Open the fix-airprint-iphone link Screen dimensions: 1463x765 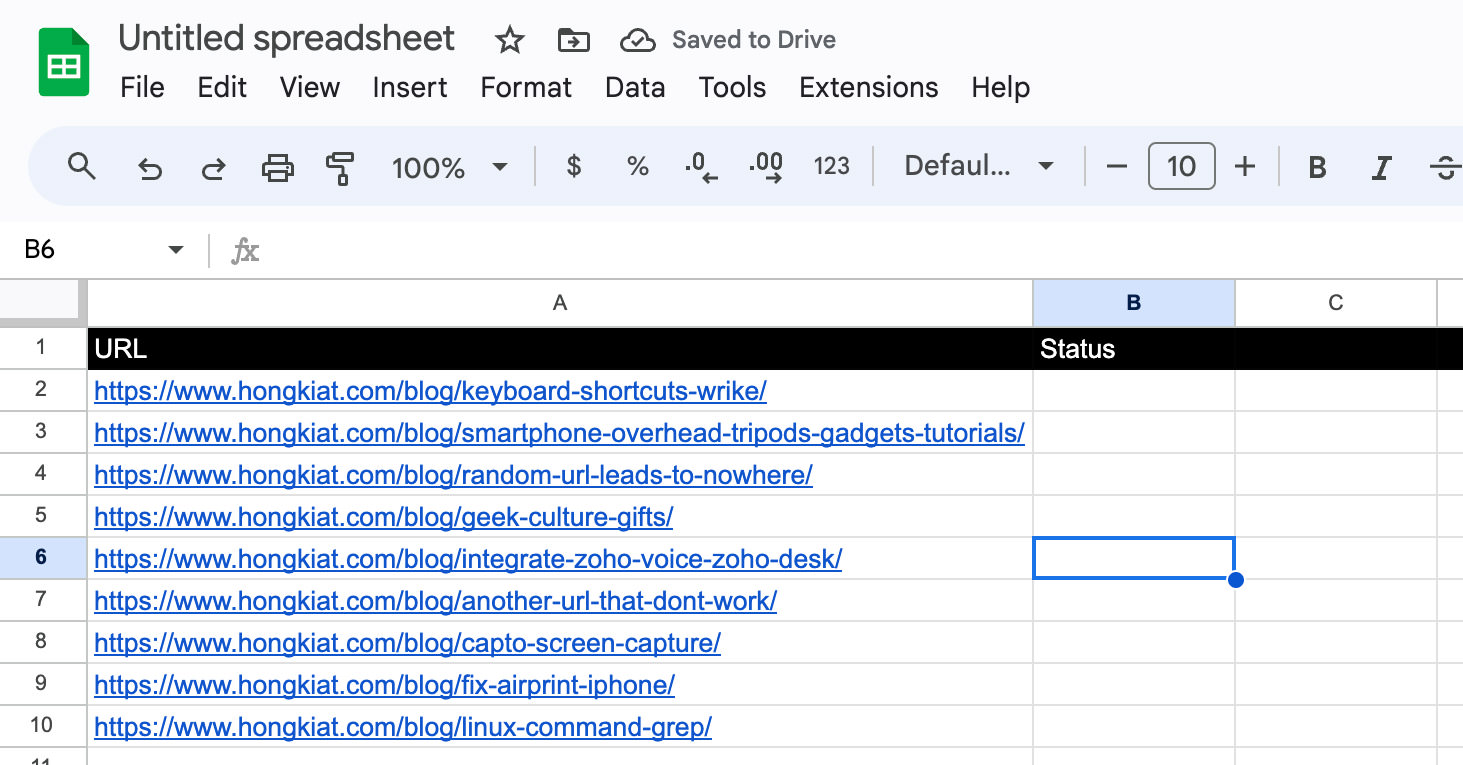[384, 685]
